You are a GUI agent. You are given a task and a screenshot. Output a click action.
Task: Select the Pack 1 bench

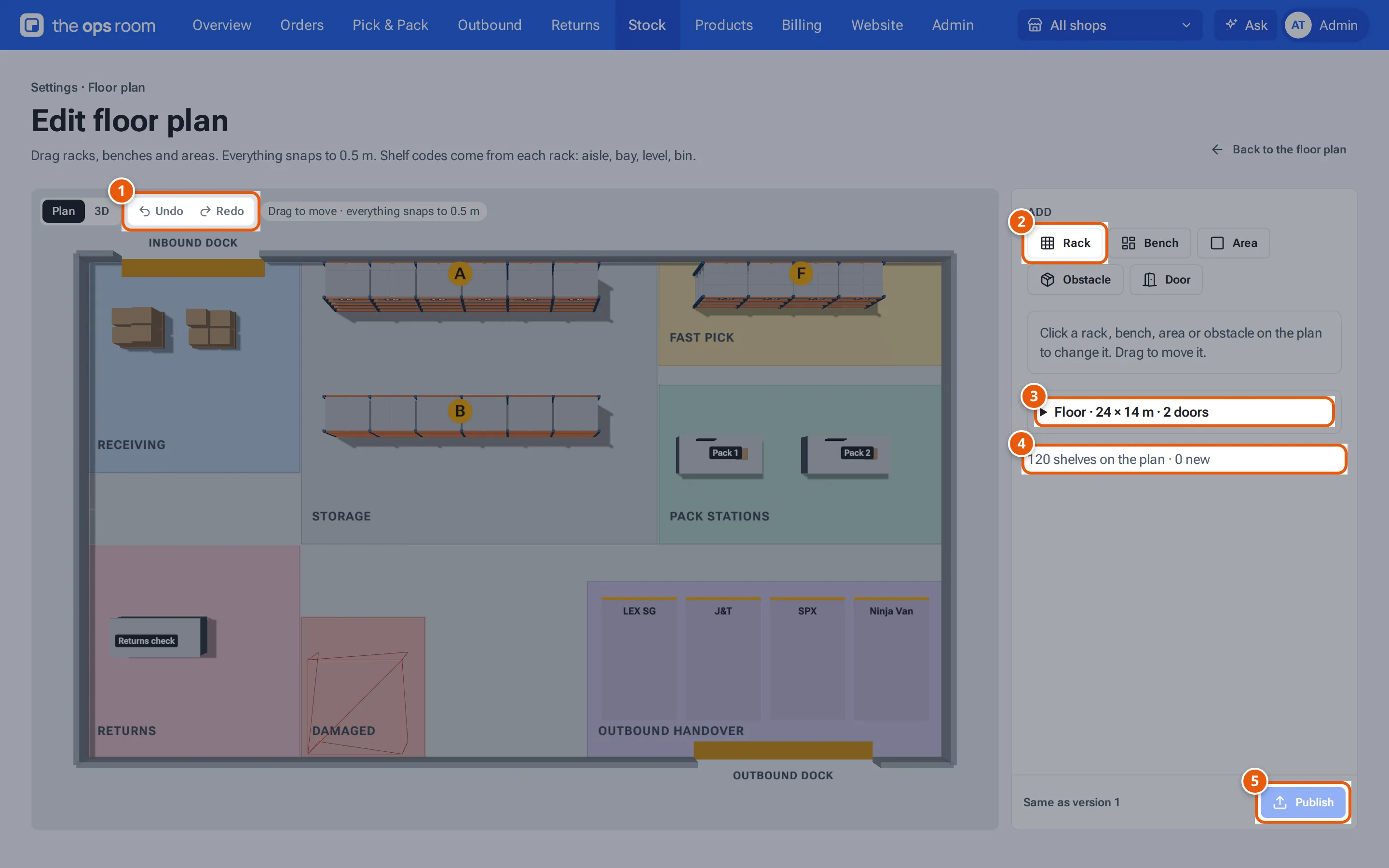(721, 455)
